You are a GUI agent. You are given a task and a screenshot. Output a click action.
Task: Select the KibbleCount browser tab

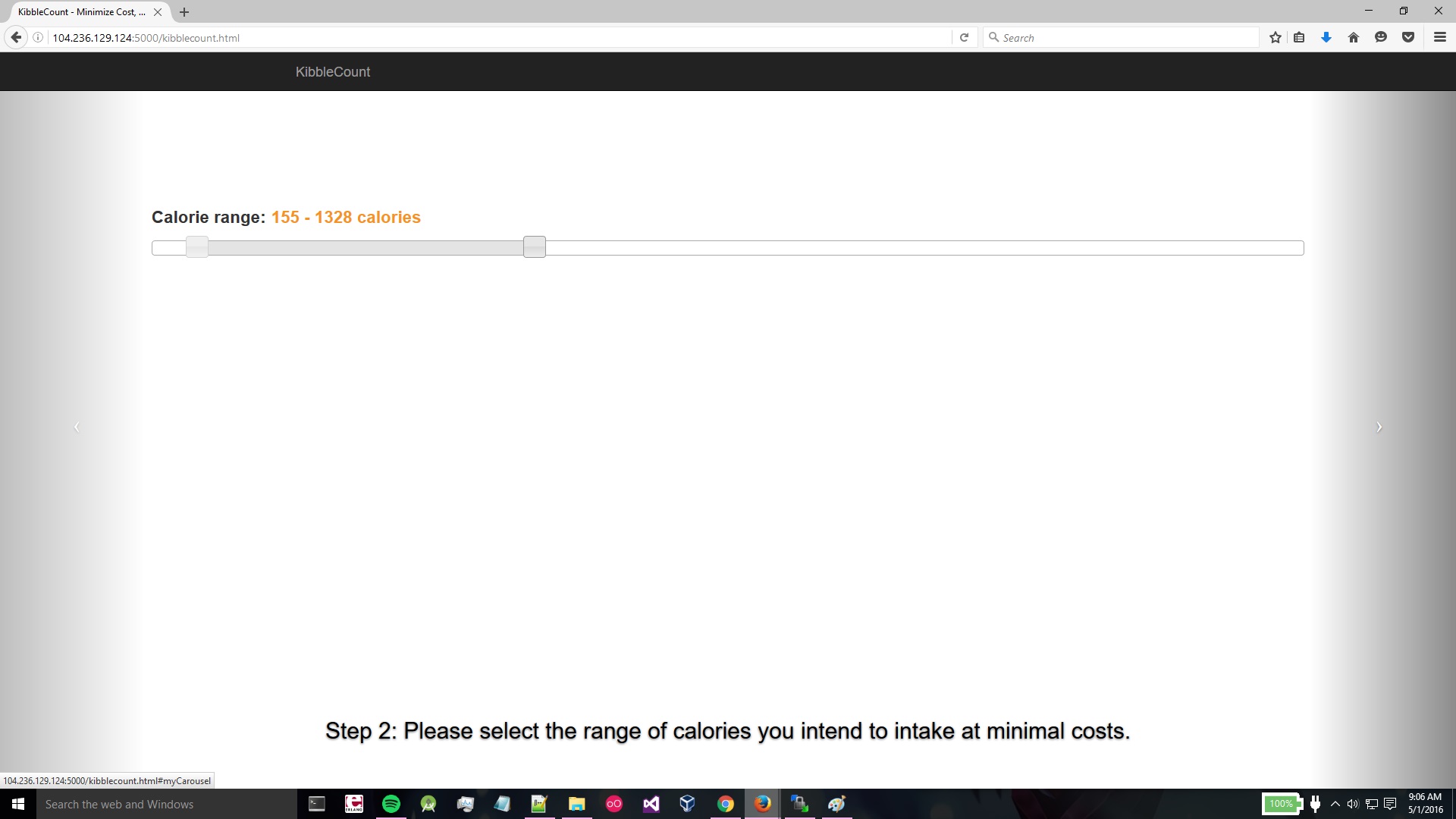82,12
